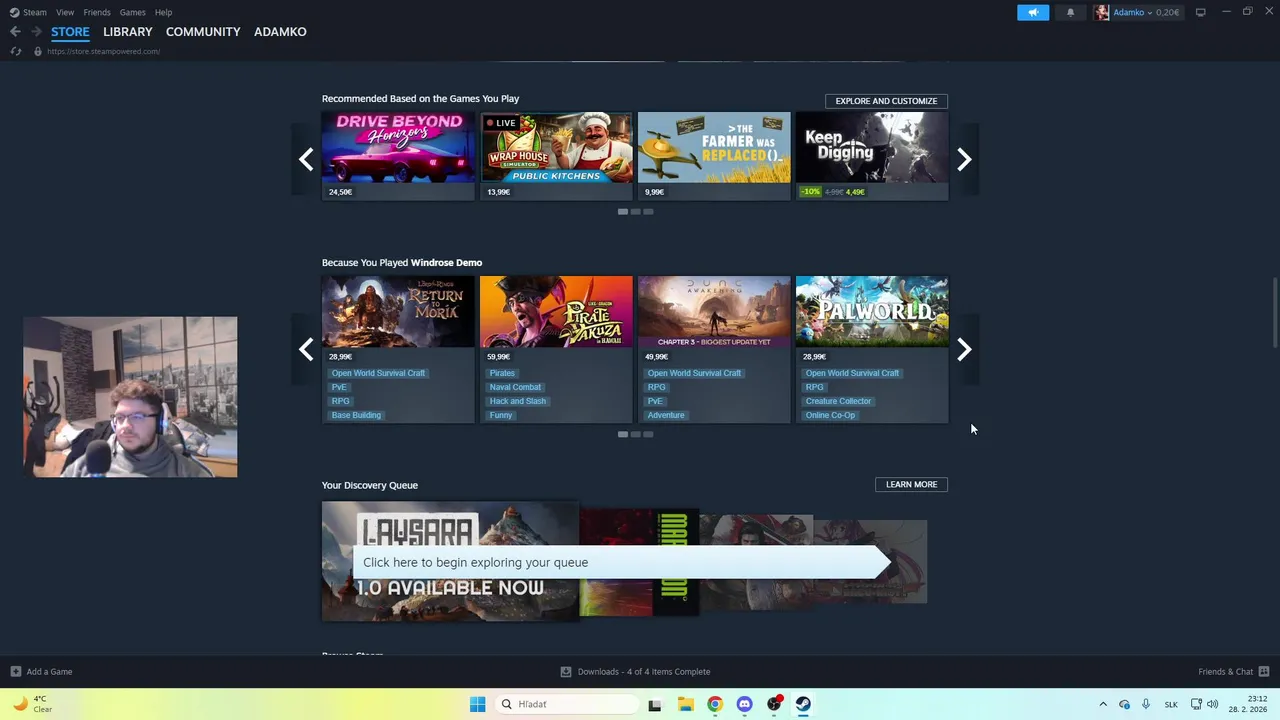The width and height of the screenshot is (1280, 720).
Task: Click the Funny tag
Action: [x=501, y=415]
